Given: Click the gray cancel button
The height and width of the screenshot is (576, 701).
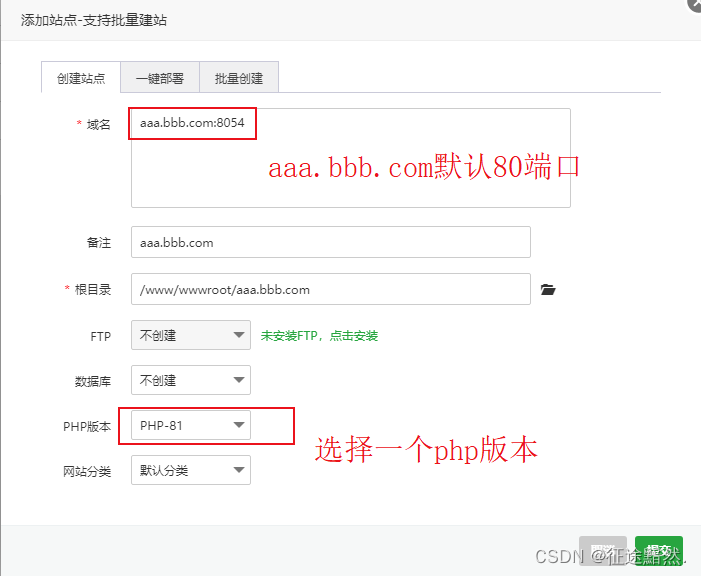Looking at the screenshot, I should [603, 551].
